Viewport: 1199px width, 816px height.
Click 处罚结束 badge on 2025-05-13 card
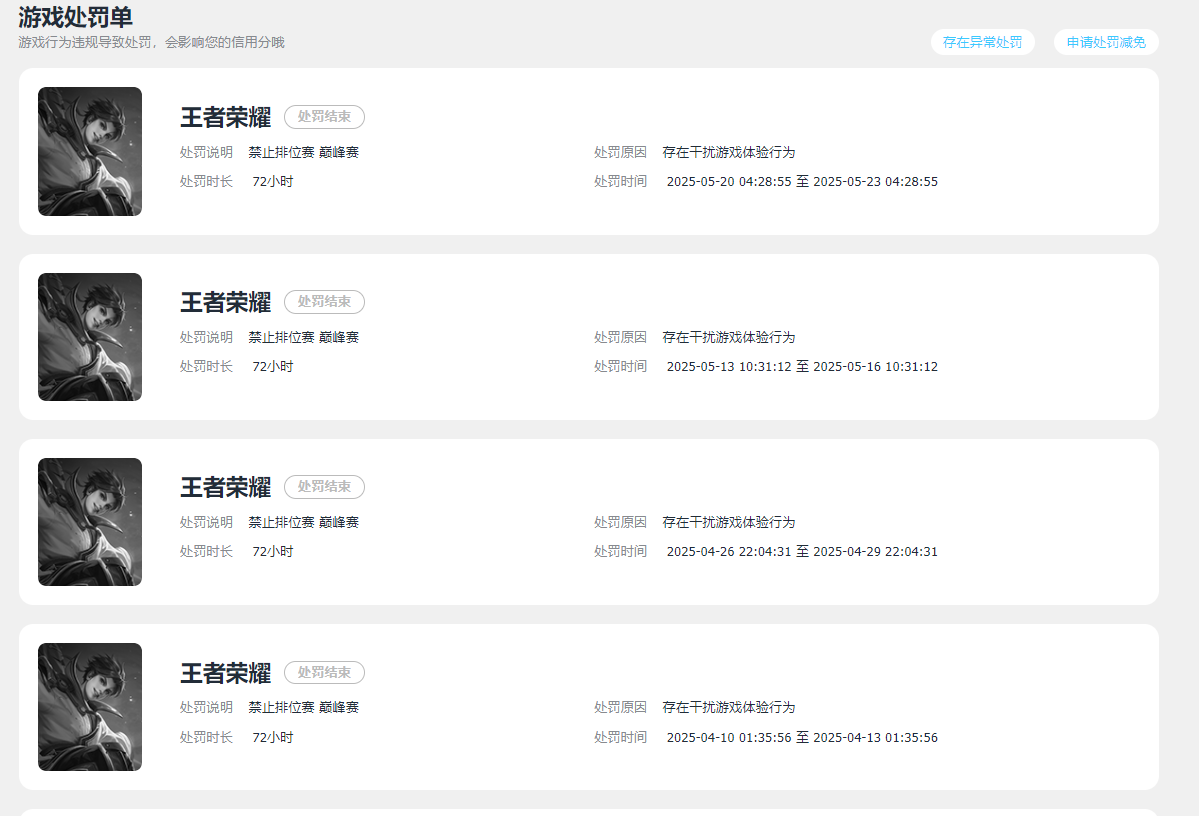click(324, 301)
